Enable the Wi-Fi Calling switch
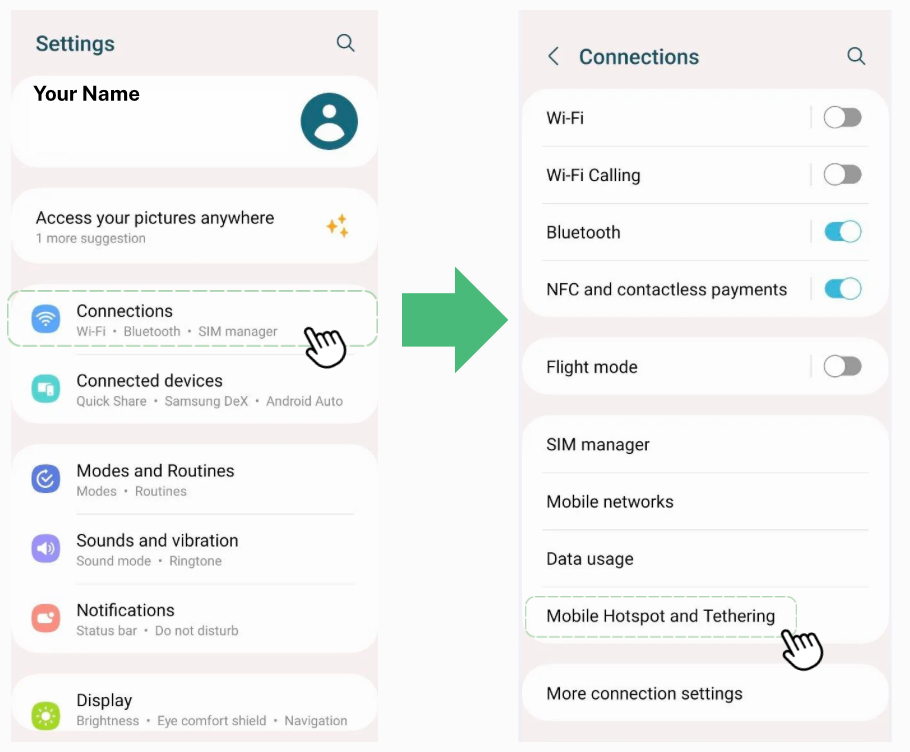Image resolution: width=910 pixels, height=752 pixels. (x=842, y=175)
